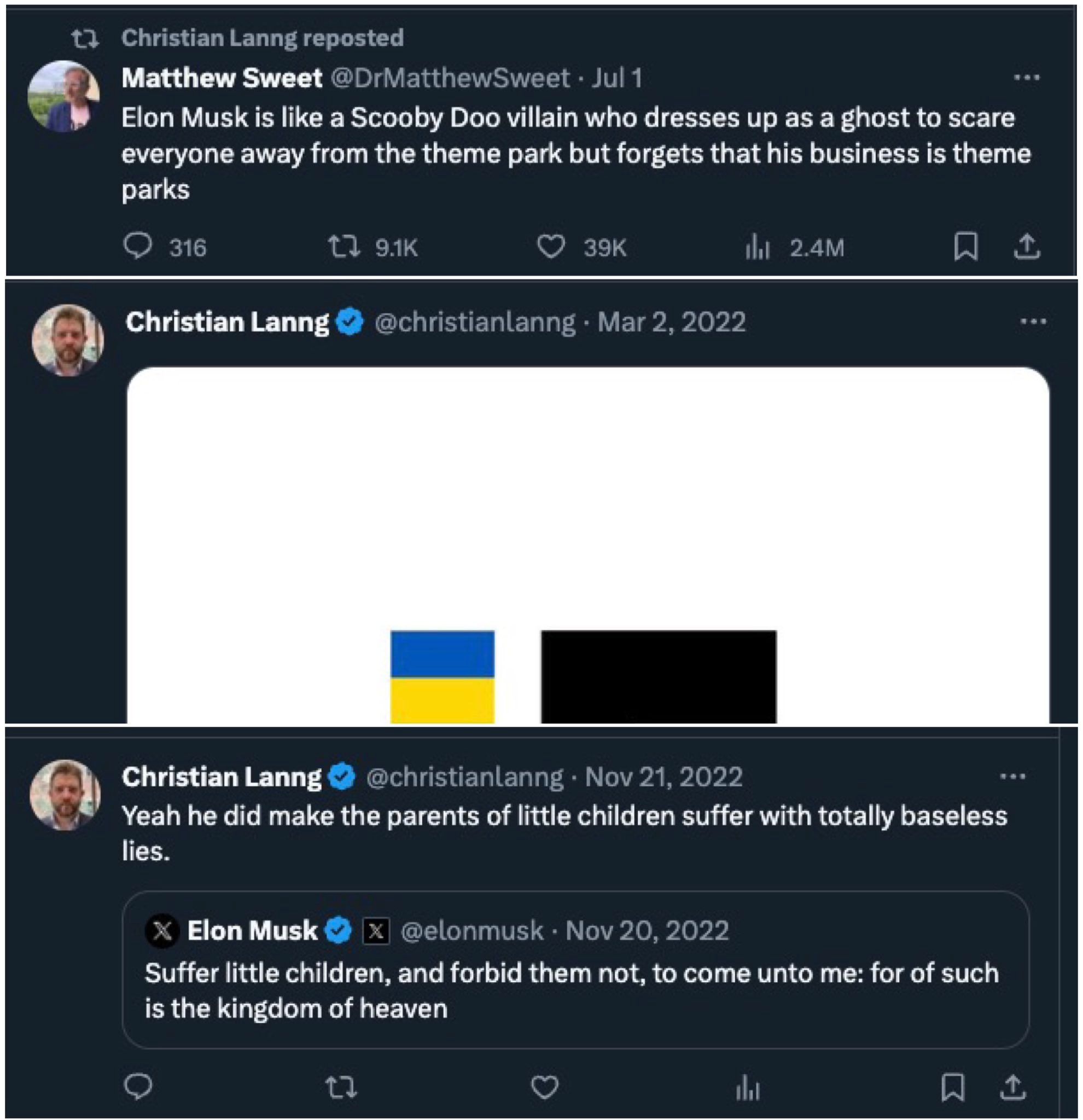The image size is (1083, 1120).
Task: Bookmark the Nov 21, 2022 tweet
Action: [x=953, y=1086]
